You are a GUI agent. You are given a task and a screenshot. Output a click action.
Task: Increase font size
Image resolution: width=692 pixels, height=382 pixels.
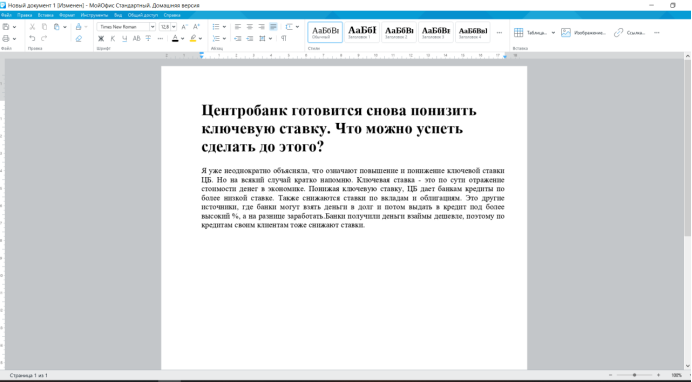pos(196,27)
